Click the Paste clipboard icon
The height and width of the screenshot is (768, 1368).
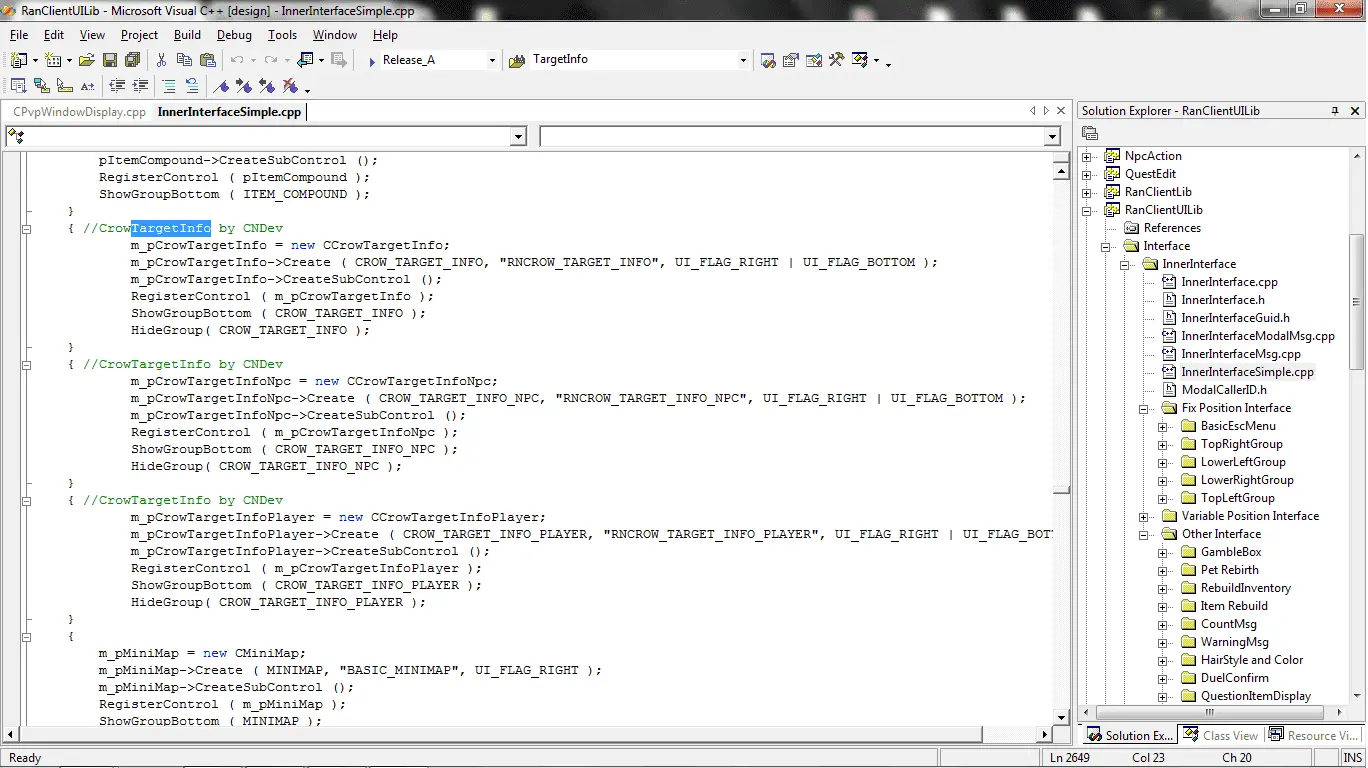coord(208,60)
